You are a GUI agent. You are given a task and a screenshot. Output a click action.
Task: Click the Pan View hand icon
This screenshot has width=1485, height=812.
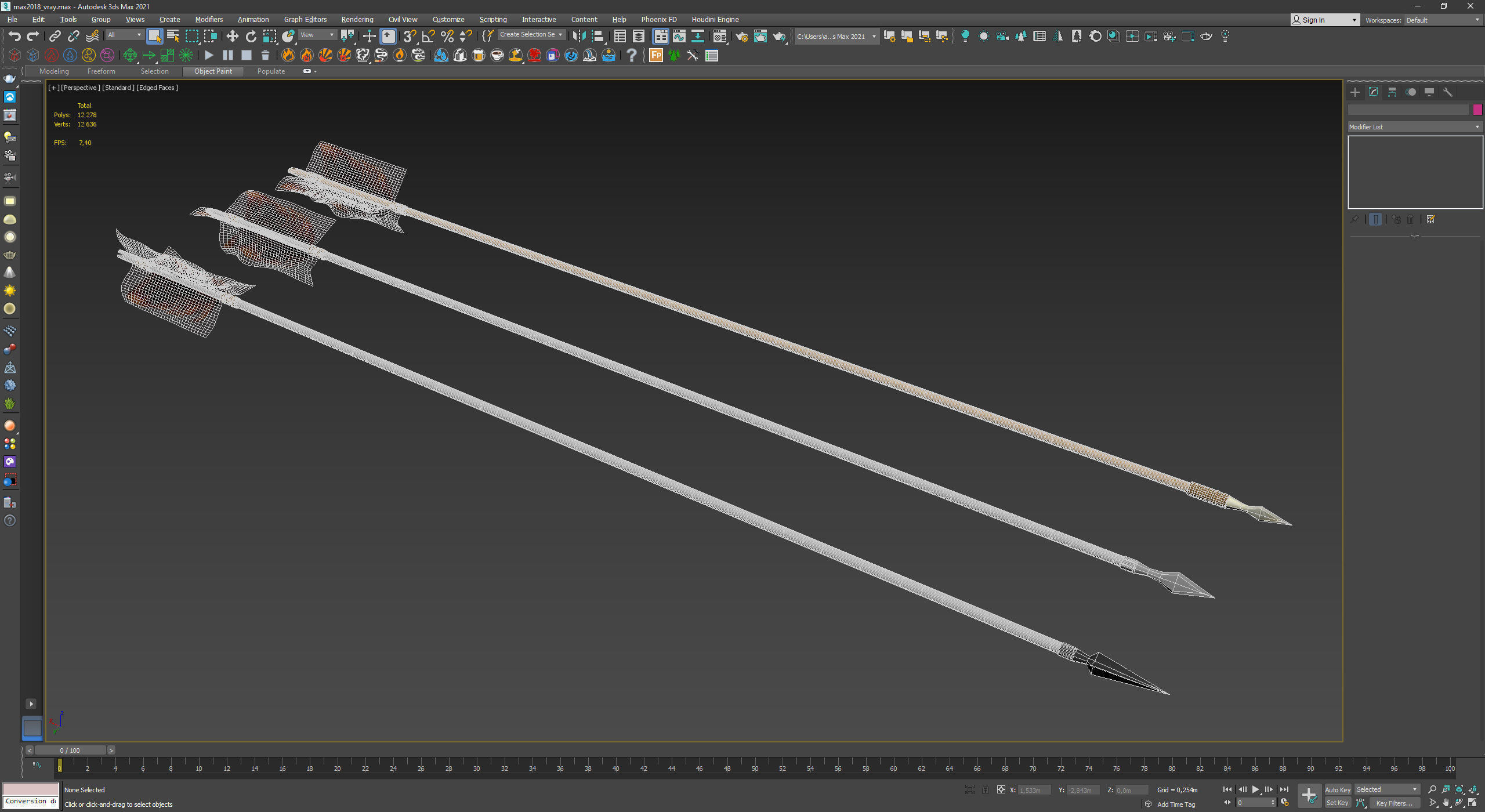click(1446, 803)
